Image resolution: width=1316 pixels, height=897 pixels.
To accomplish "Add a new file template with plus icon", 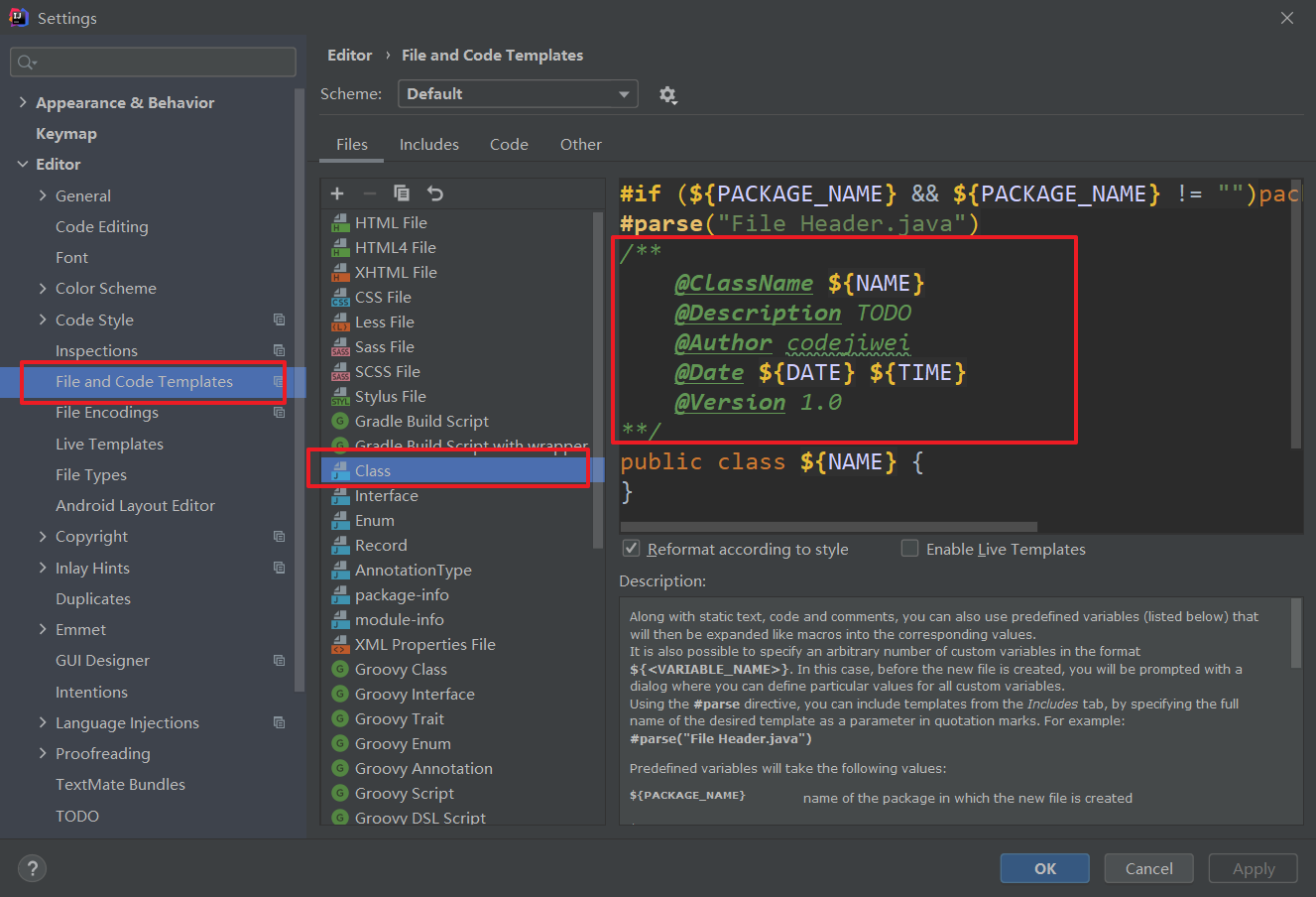I will pyautogui.click(x=337, y=193).
